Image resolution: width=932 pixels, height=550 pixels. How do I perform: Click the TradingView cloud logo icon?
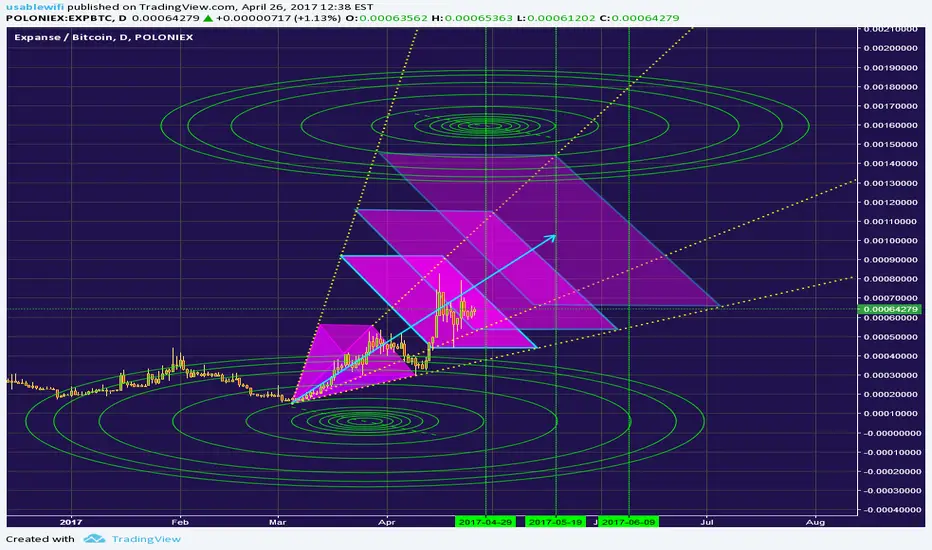tap(94, 539)
